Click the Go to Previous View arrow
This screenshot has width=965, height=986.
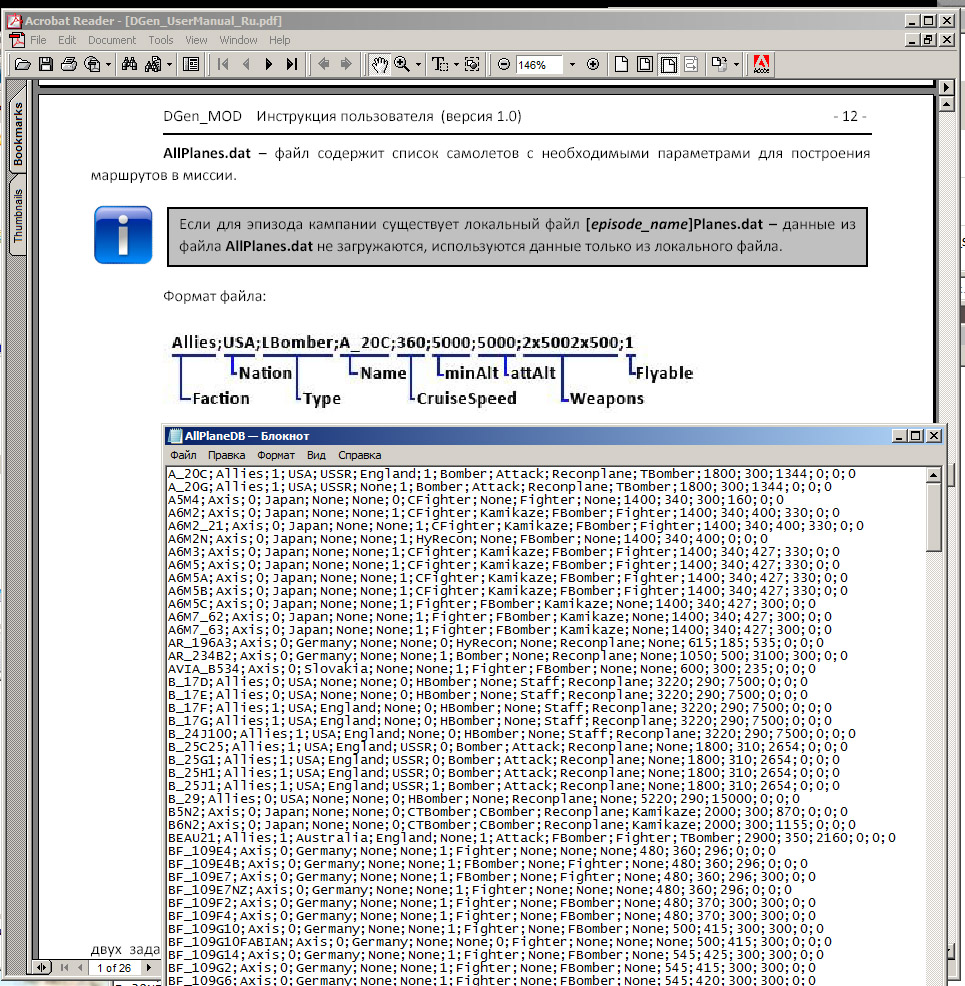(x=324, y=64)
